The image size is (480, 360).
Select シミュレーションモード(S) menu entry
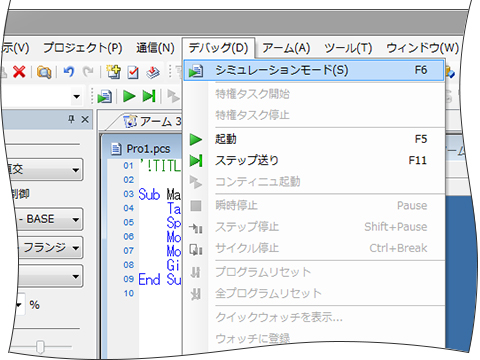(x=314, y=70)
